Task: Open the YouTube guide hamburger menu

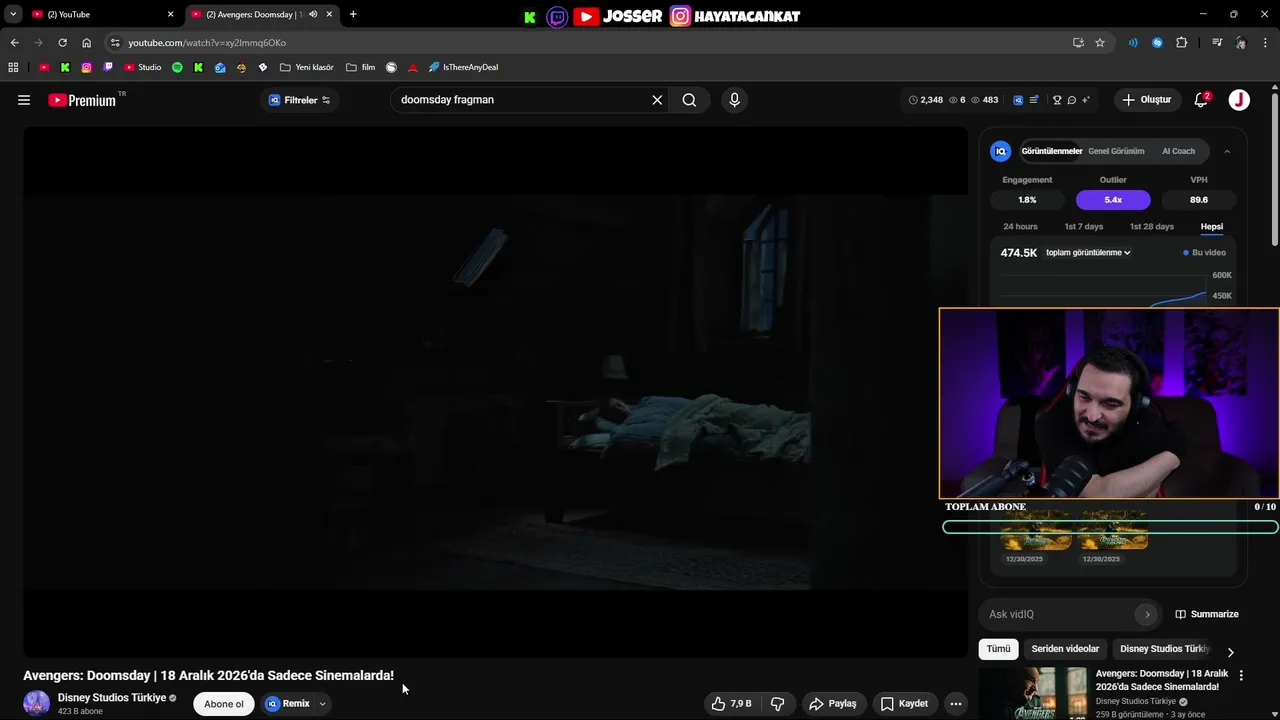Action: pos(24,100)
